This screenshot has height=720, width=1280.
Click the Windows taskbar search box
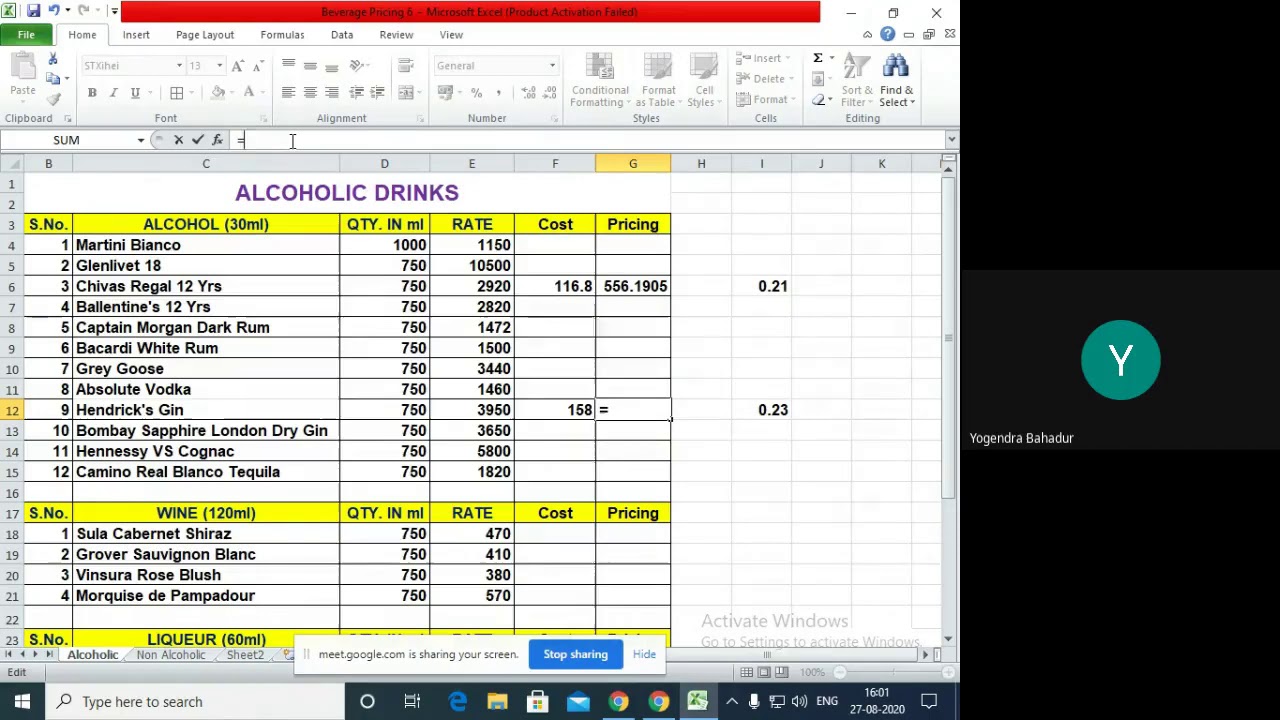pos(195,702)
